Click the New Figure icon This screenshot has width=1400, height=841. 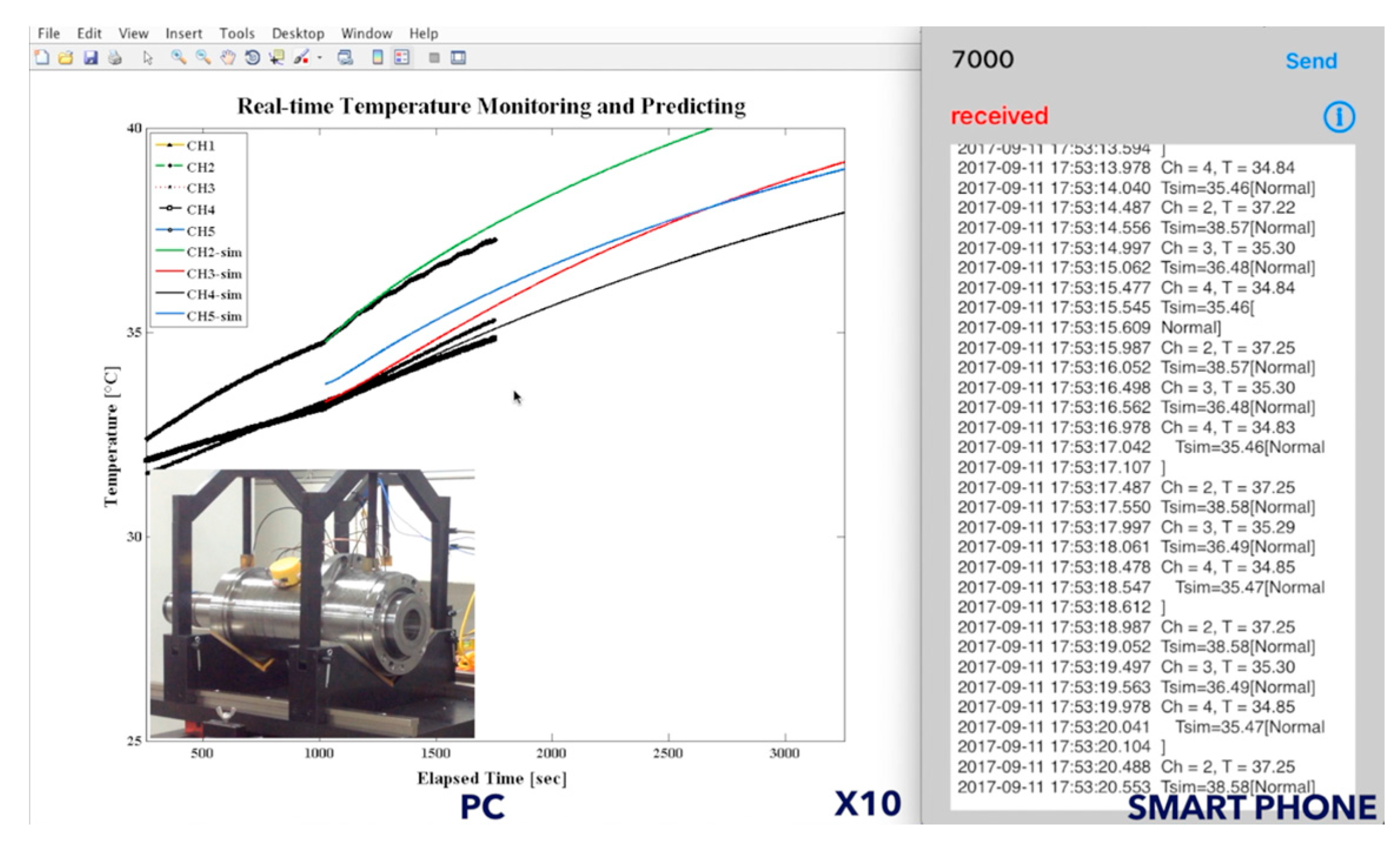tap(42, 58)
